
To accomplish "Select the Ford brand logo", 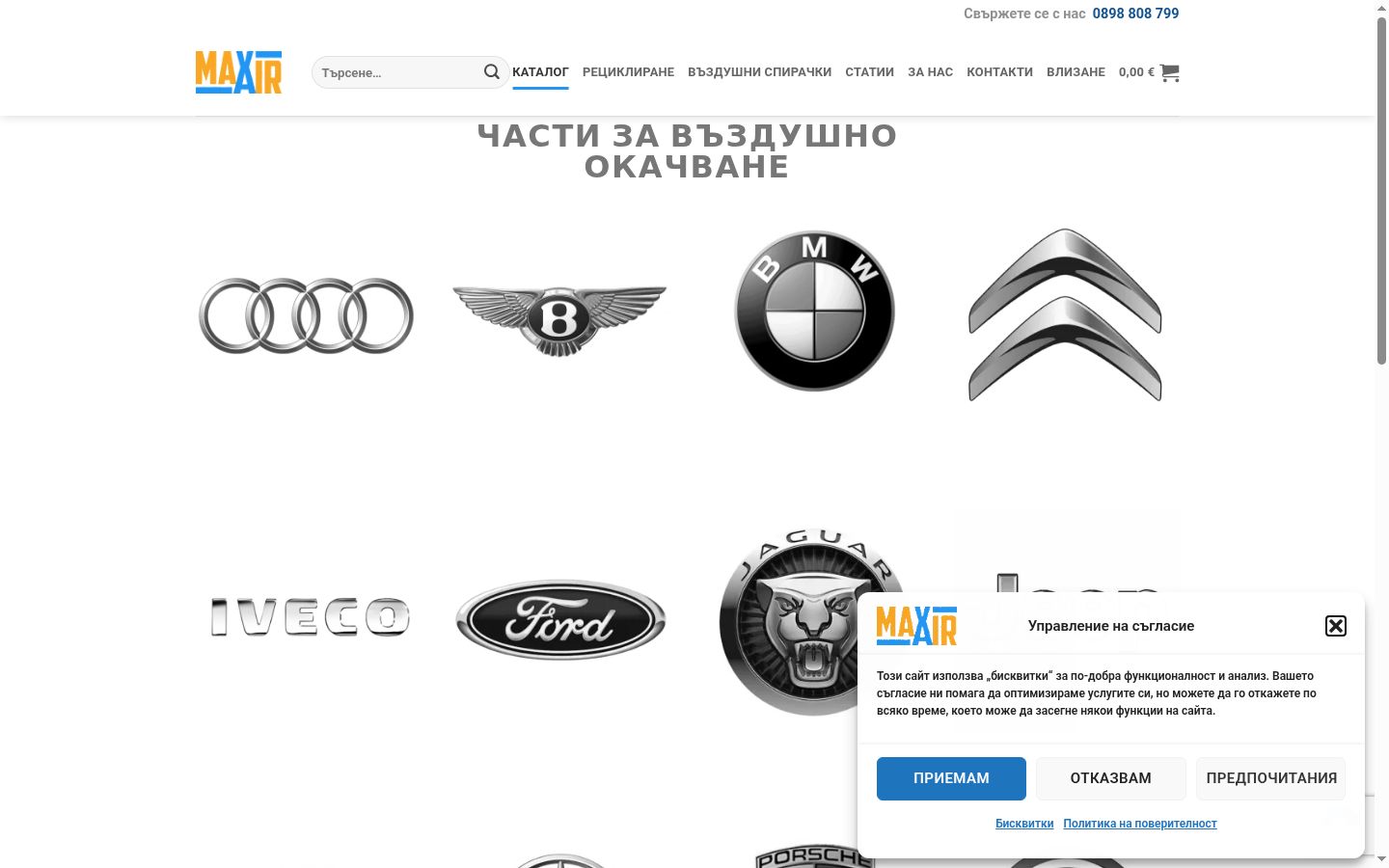I will click(560, 619).
